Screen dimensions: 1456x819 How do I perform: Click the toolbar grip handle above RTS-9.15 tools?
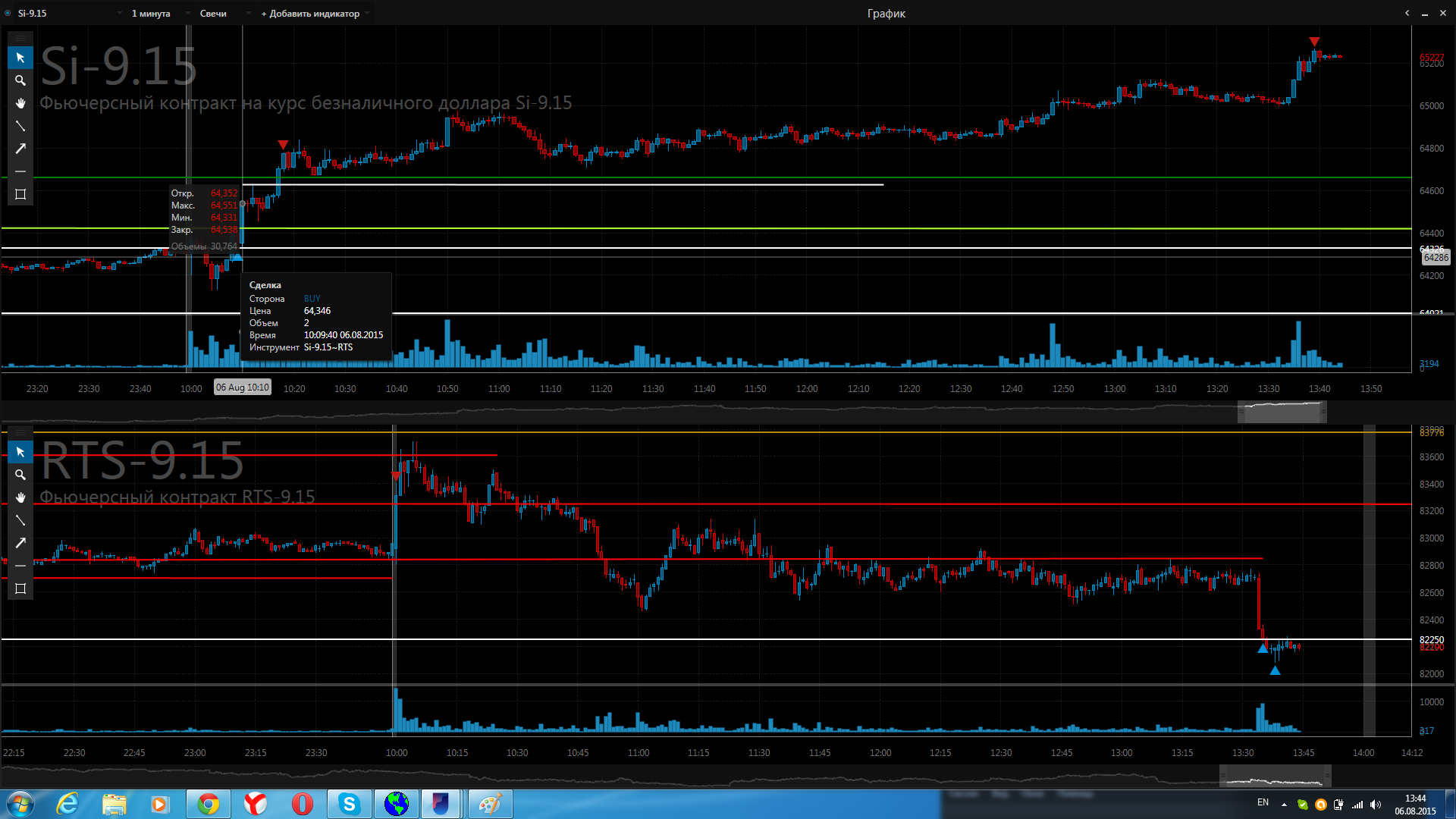[20, 432]
